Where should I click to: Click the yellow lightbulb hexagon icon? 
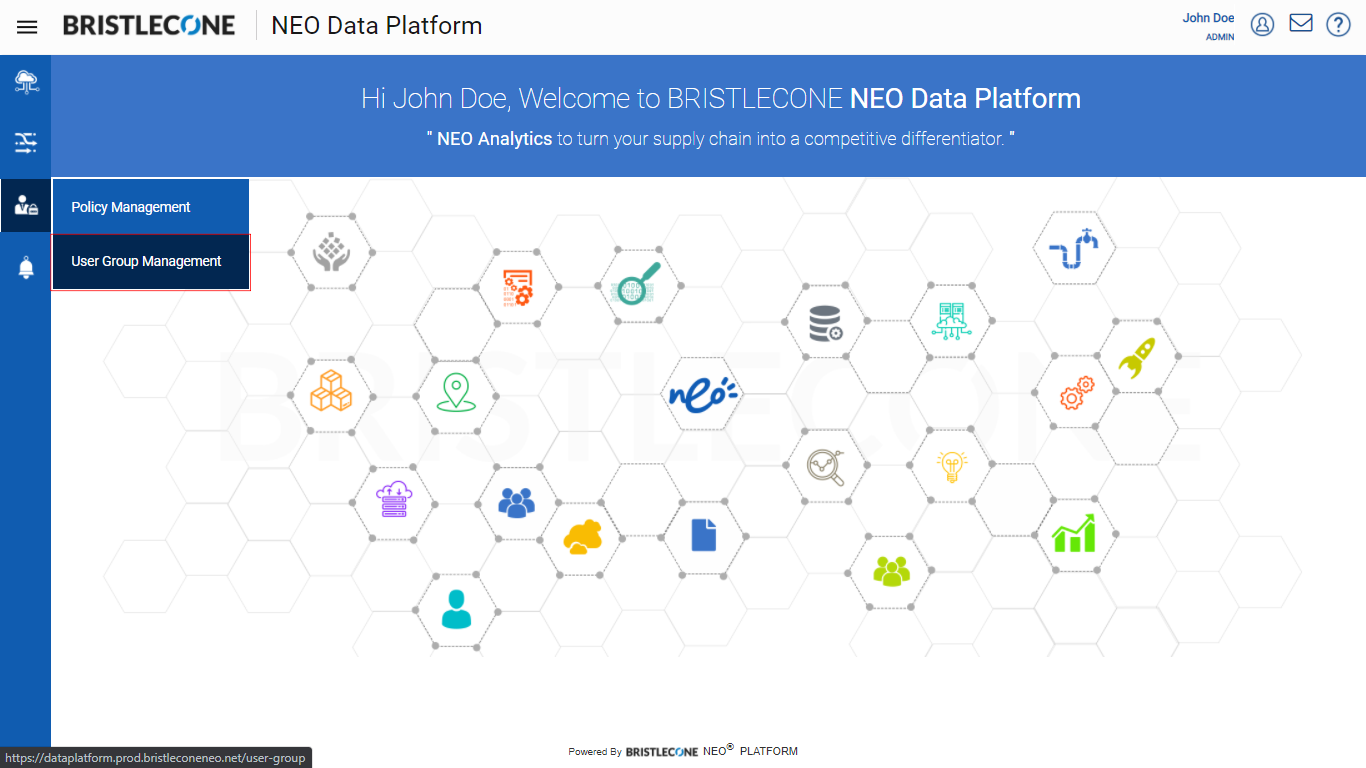pyautogui.click(x=951, y=466)
